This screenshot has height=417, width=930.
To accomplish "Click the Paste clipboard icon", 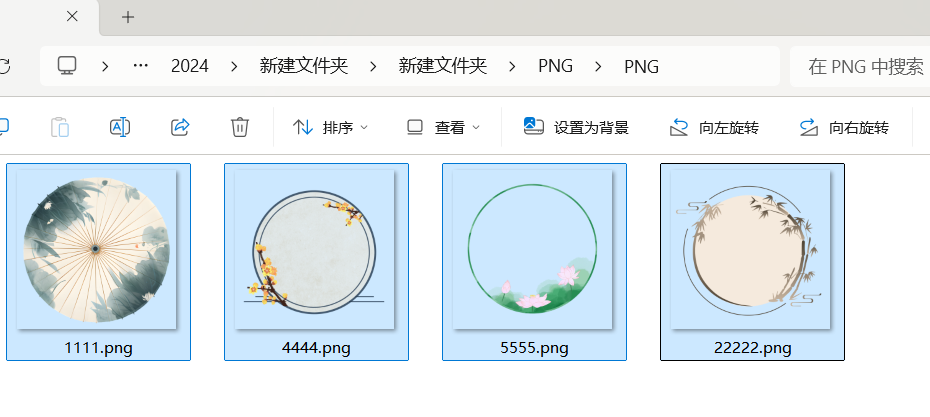I will pyautogui.click(x=60, y=127).
